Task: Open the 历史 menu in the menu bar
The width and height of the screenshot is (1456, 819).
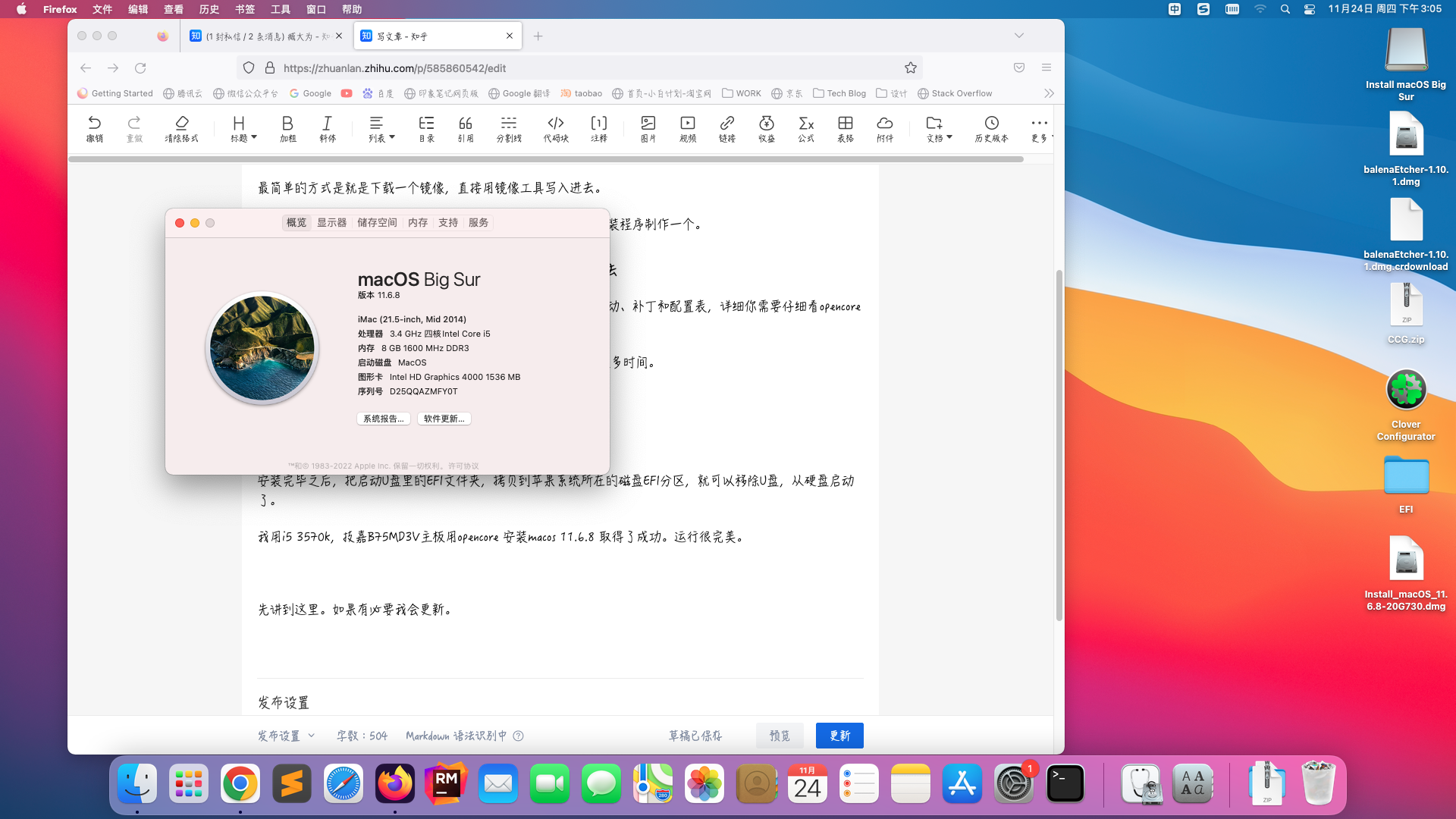Action: [209, 9]
